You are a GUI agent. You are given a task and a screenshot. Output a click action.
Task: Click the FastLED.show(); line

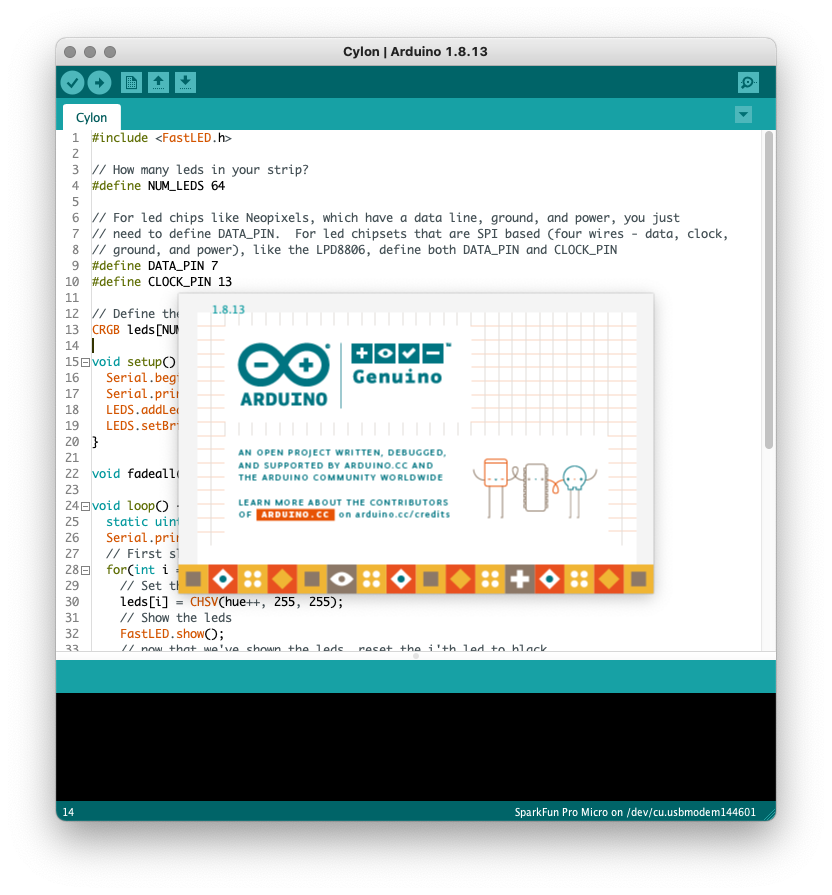172,634
